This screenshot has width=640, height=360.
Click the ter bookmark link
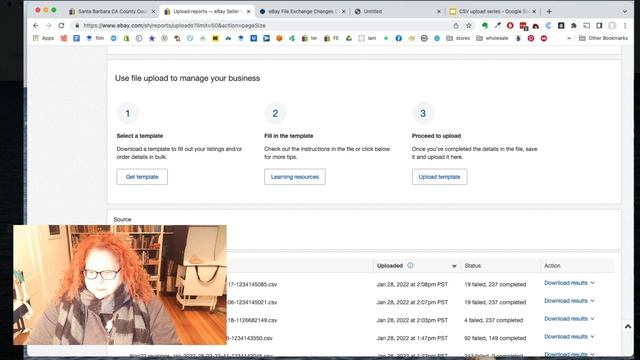(310, 38)
